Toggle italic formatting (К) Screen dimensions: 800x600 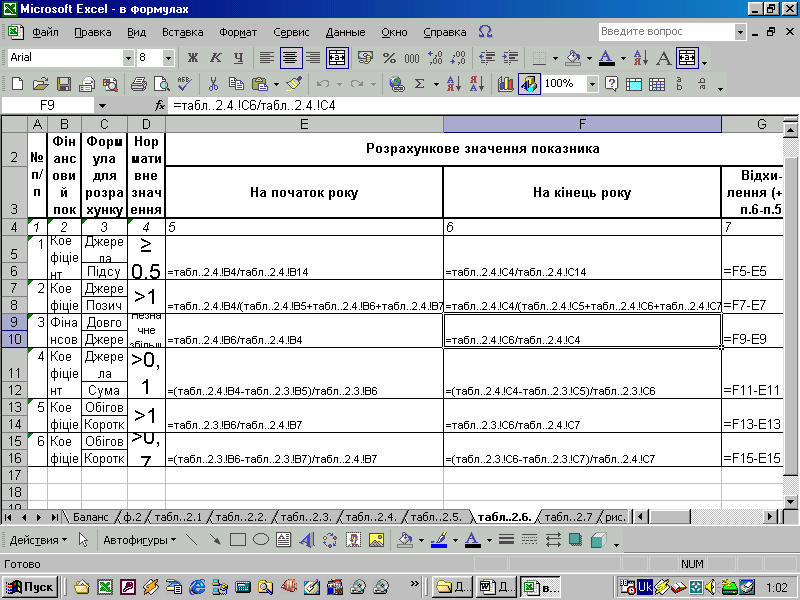click(215, 58)
